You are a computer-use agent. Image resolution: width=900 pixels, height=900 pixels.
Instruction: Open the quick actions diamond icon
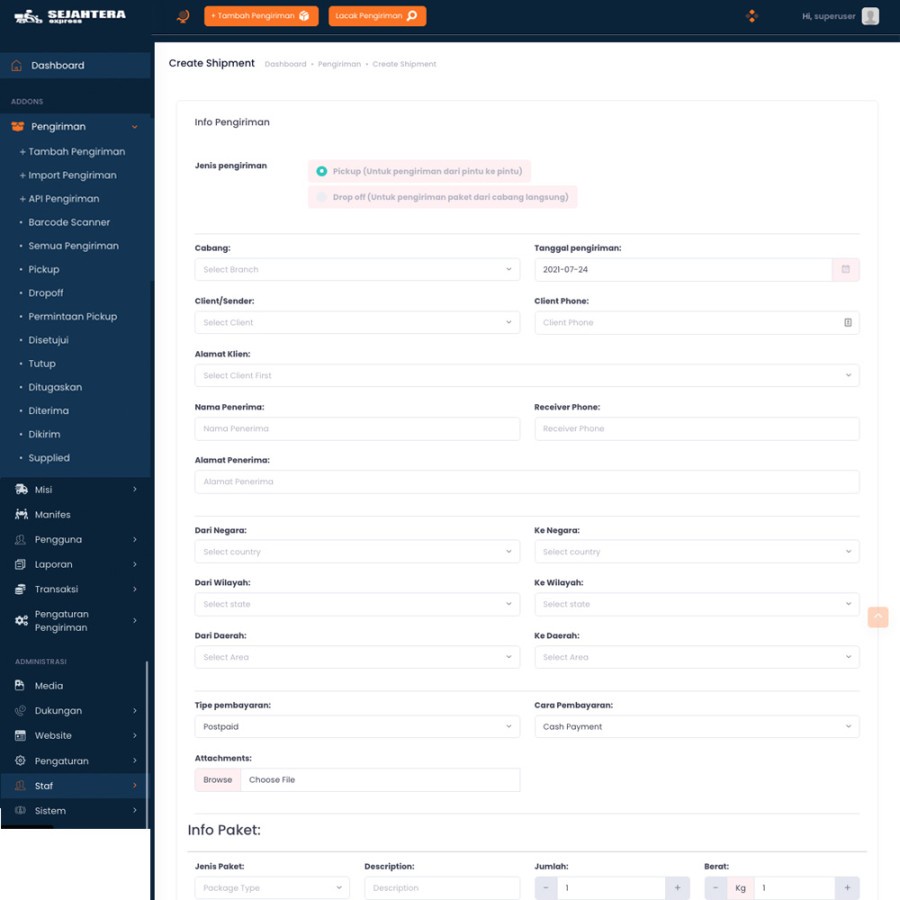coord(751,16)
